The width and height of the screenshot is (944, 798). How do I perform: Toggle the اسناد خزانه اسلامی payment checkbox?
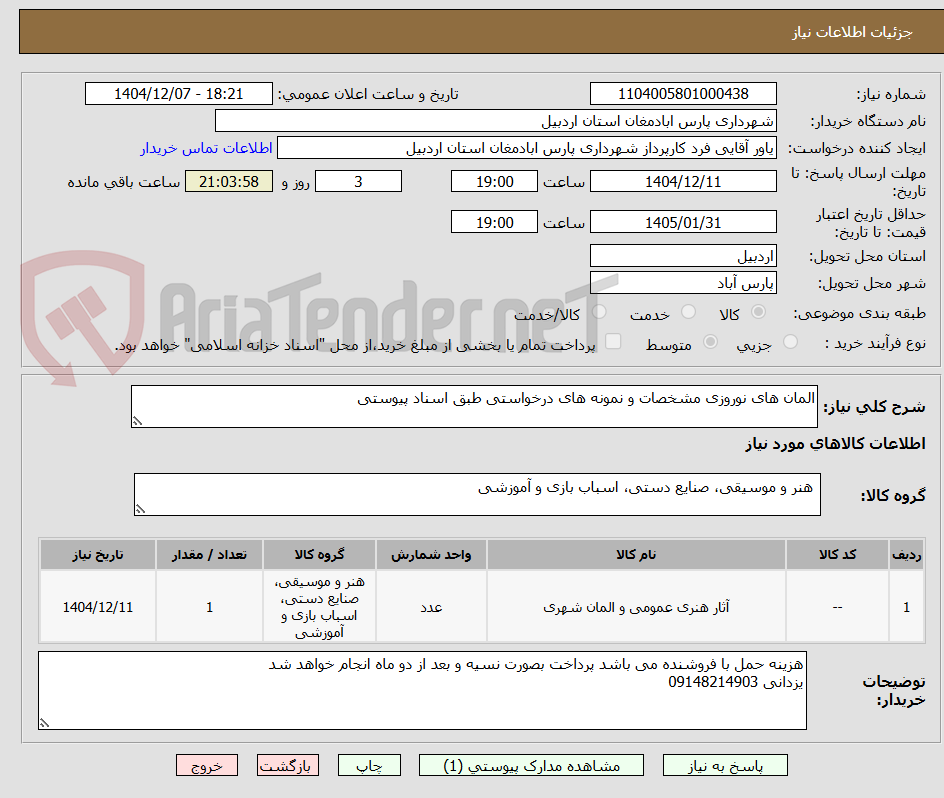613,341
